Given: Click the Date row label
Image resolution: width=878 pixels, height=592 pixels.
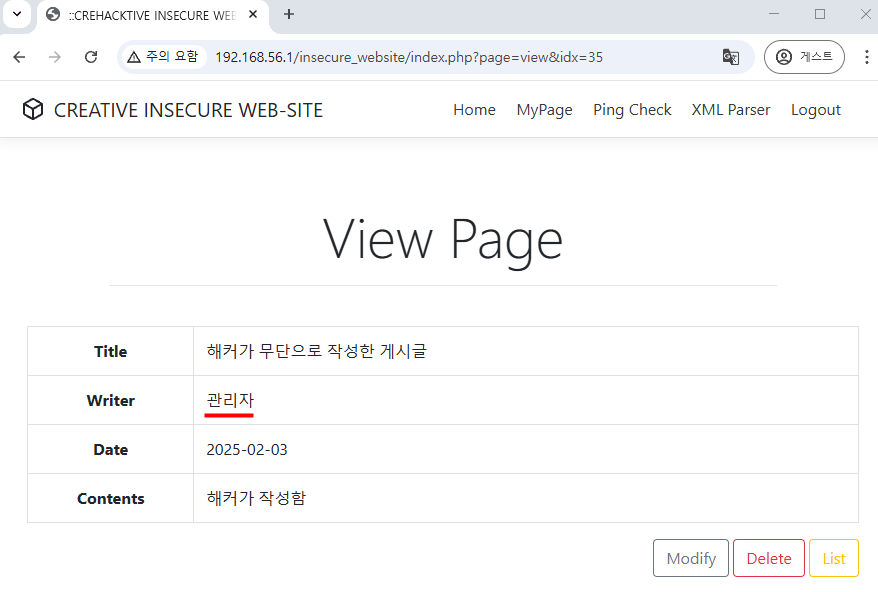Looking at the screenshot, I should 110,450.
